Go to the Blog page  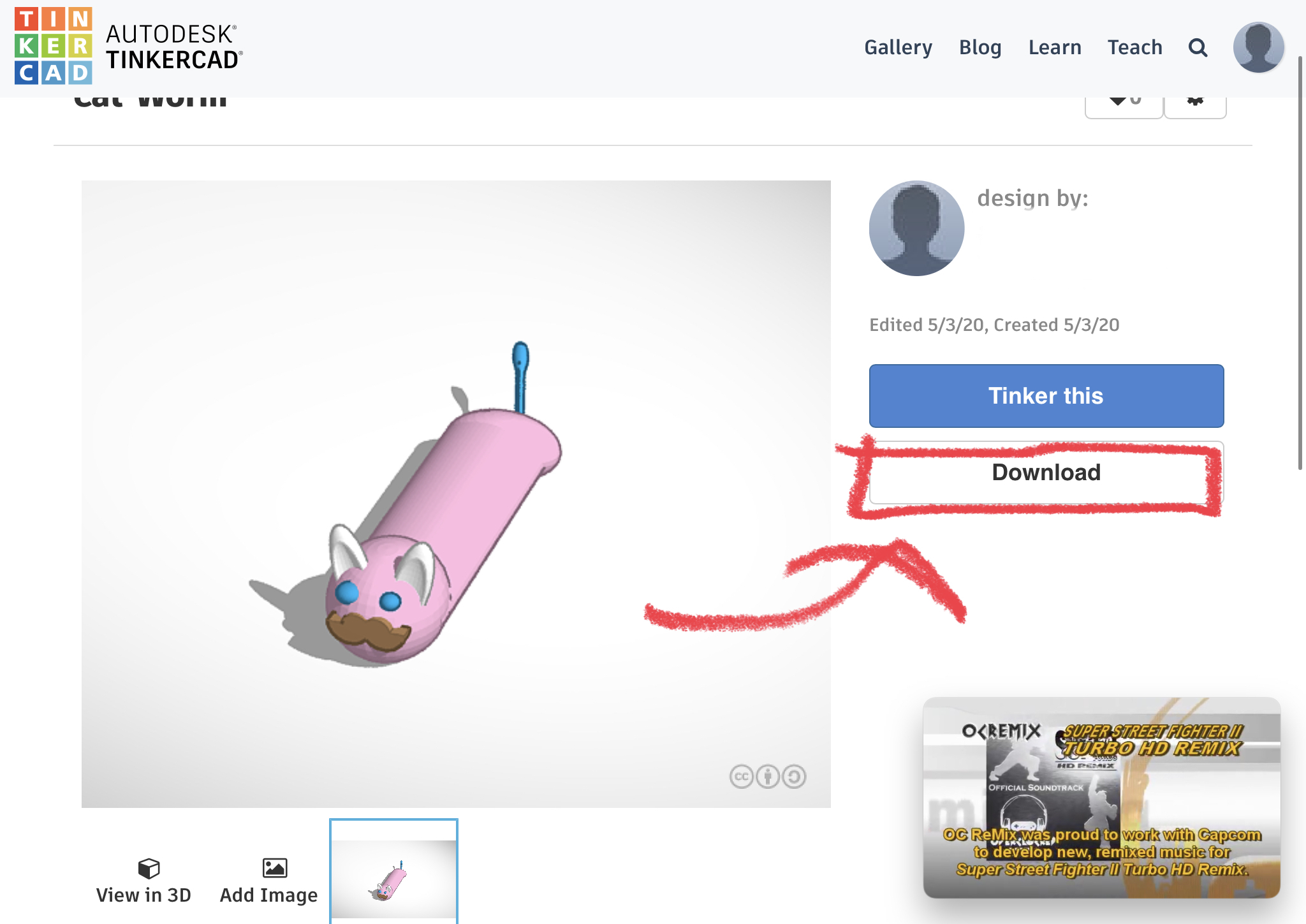980,47
